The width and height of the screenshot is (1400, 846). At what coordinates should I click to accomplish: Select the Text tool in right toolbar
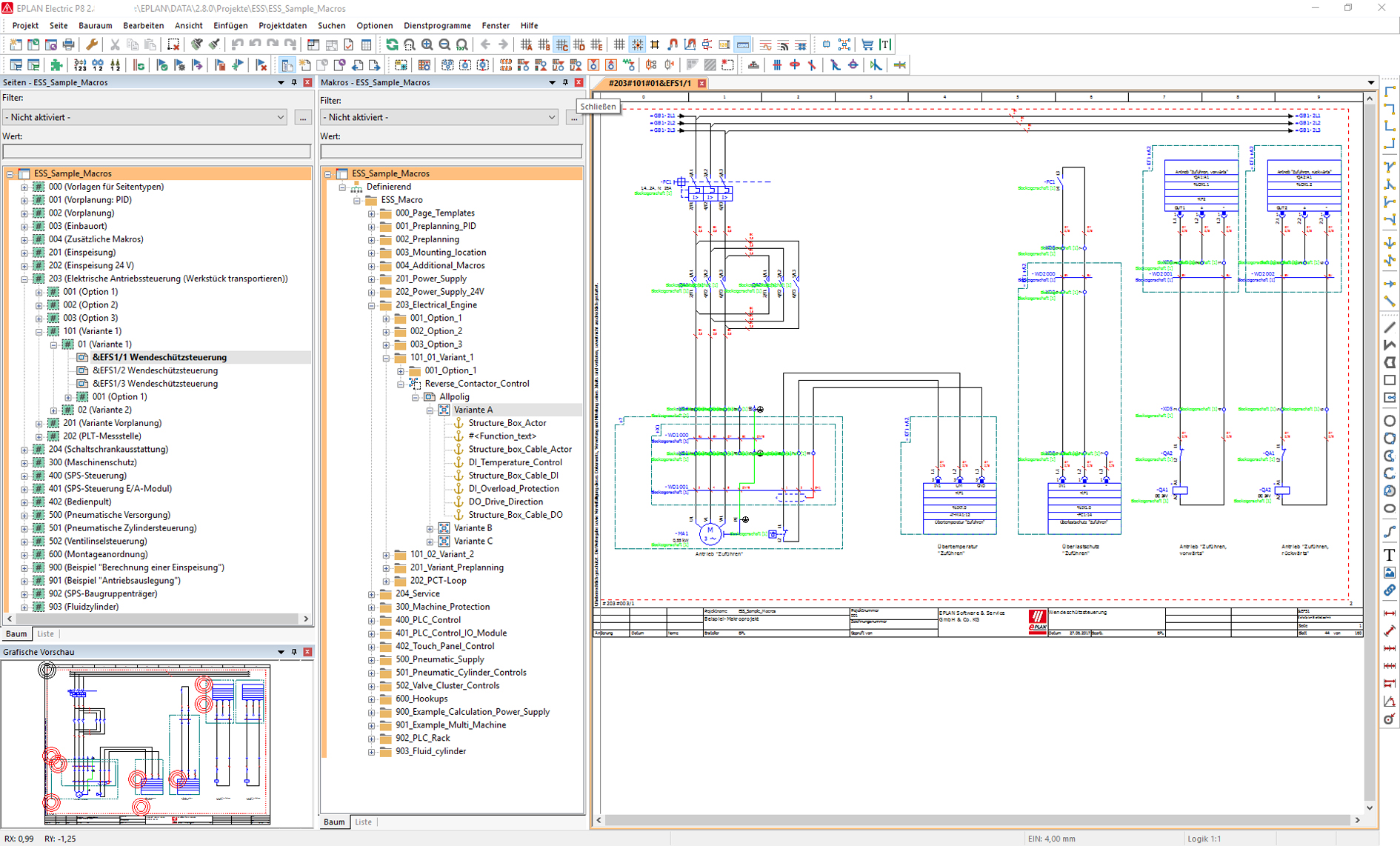pos(1389,555)
